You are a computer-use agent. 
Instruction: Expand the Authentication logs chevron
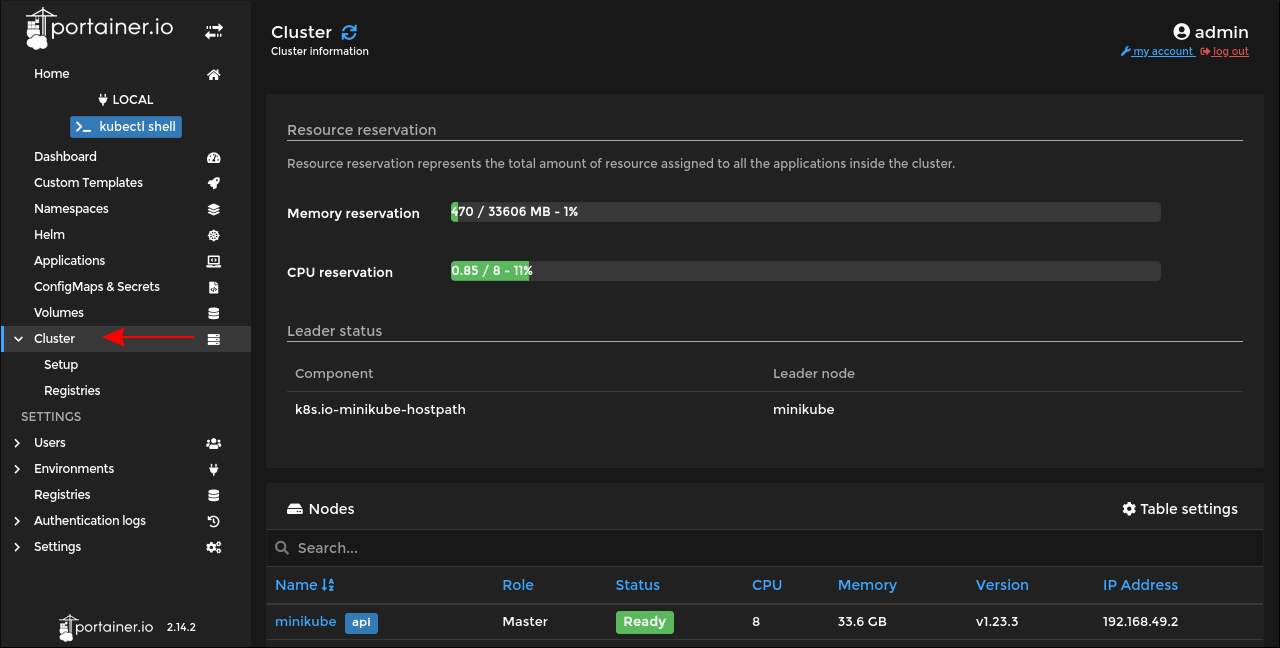tap(17, 521)
